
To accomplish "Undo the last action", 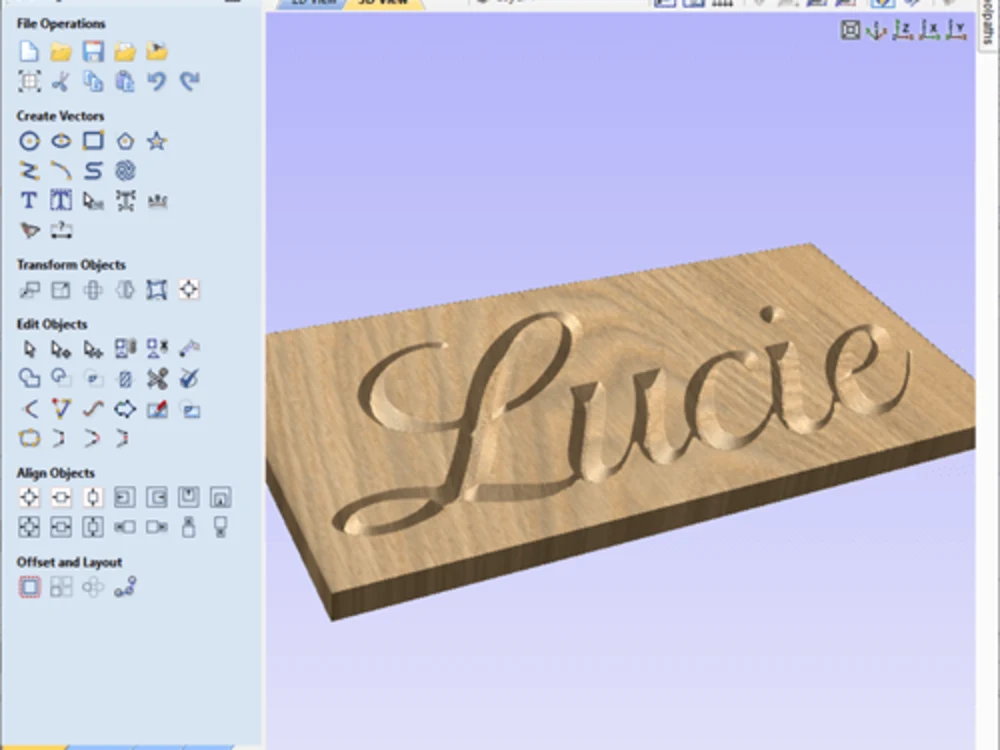I will [157, 81].
